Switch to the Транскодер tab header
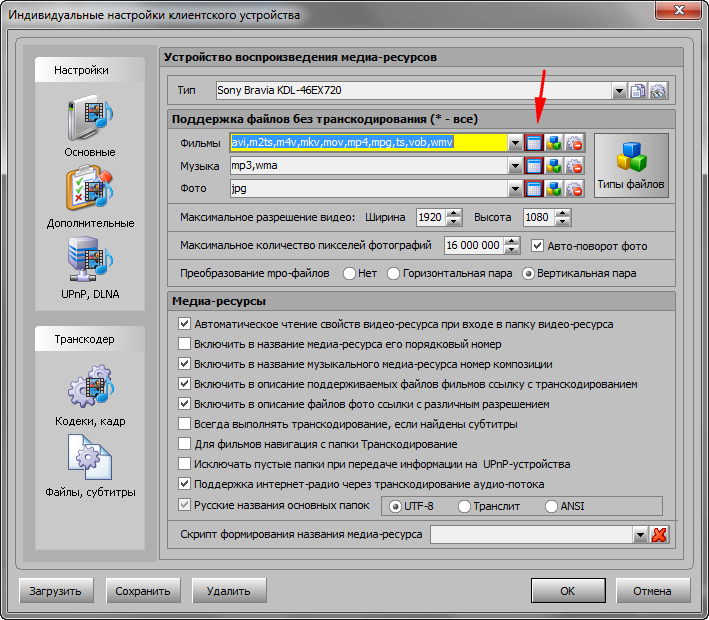This screenshot has width=709, height=620. [90, 339]
